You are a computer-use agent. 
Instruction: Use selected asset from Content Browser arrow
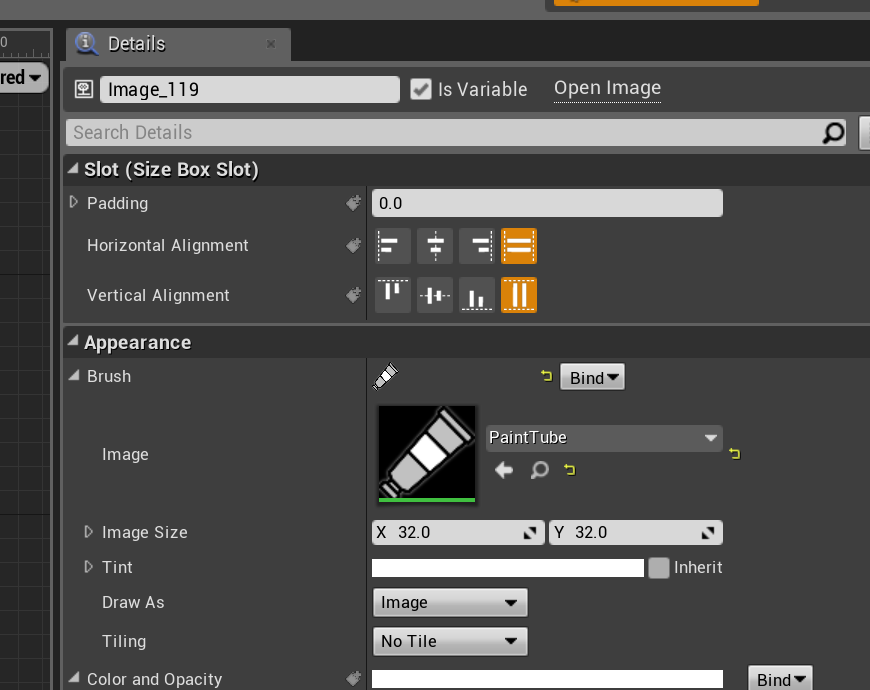504,470
